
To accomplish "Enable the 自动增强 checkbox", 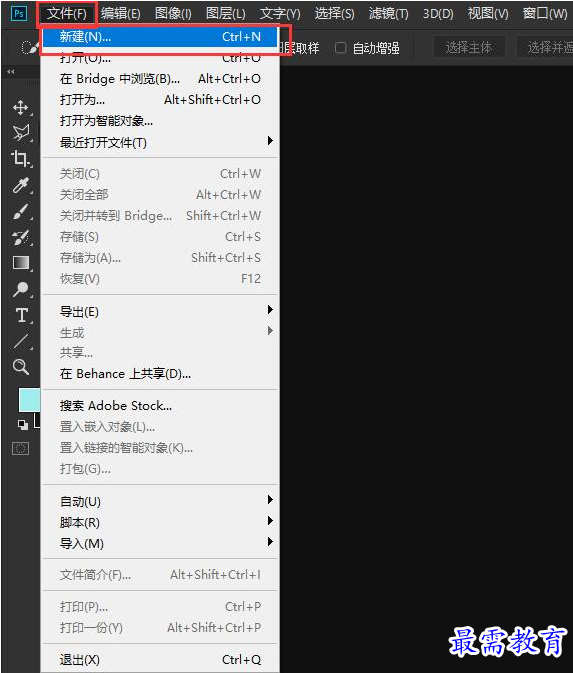I will coord(340,48).
